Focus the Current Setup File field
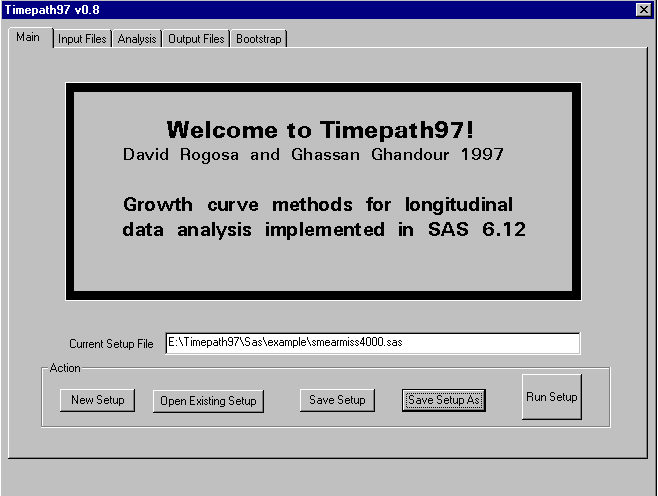 click(373, 343)
